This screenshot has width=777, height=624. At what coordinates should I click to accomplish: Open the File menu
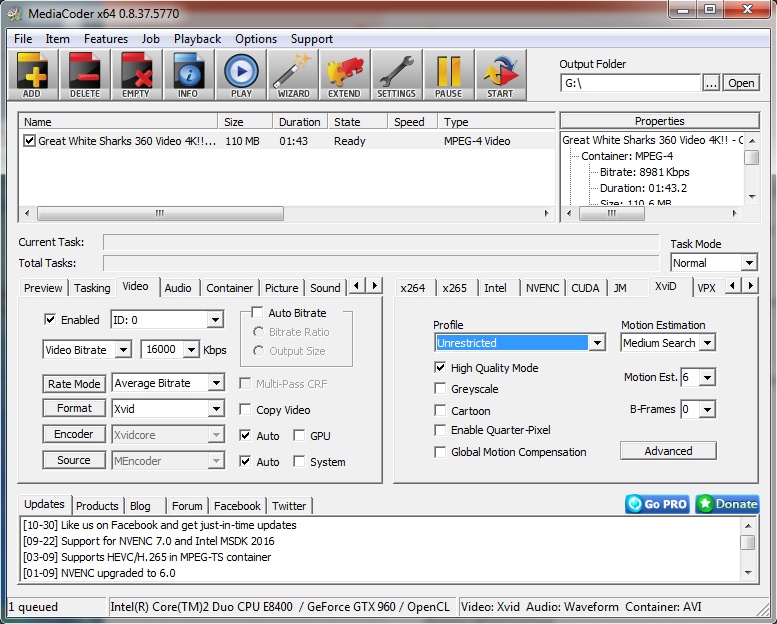tap(23, 39)
